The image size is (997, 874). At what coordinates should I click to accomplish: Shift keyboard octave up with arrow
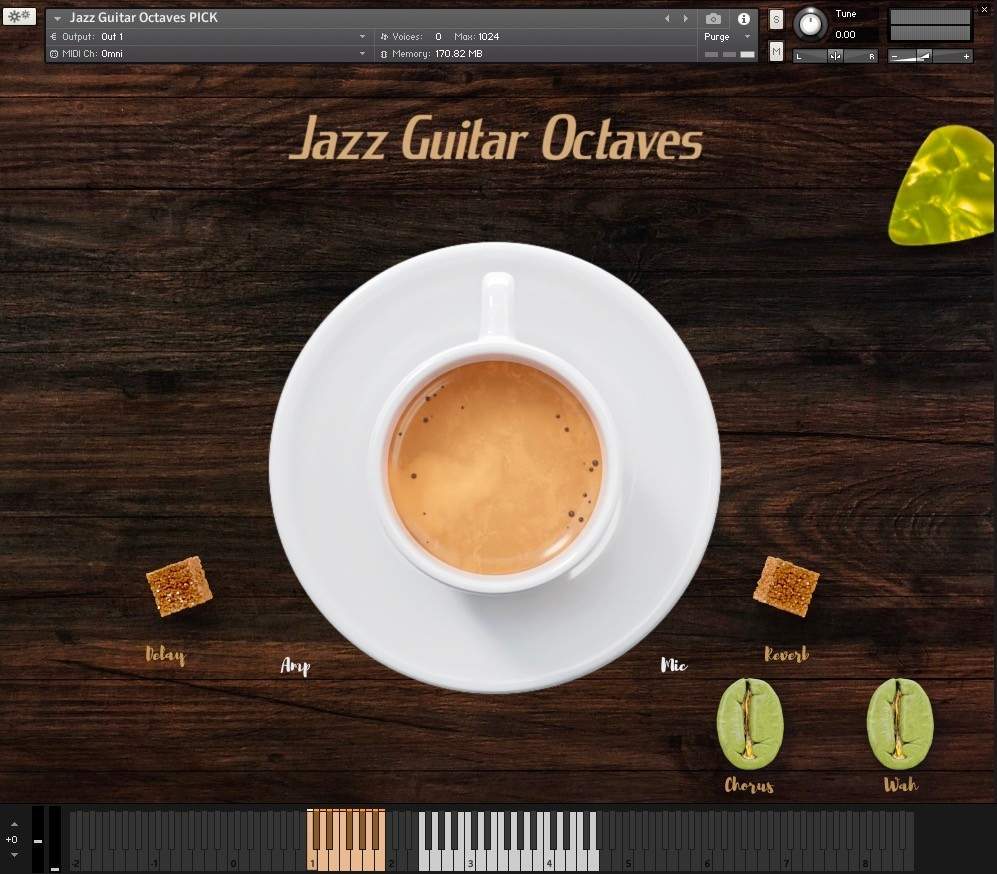click(x=14, y=825)
